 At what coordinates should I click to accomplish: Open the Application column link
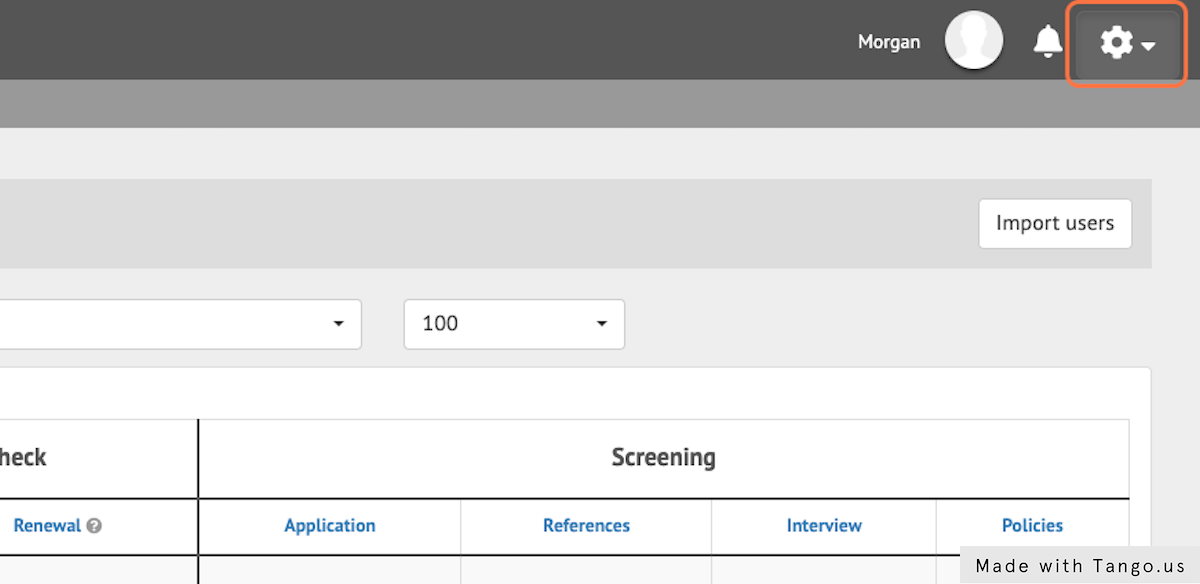(330, 525)
